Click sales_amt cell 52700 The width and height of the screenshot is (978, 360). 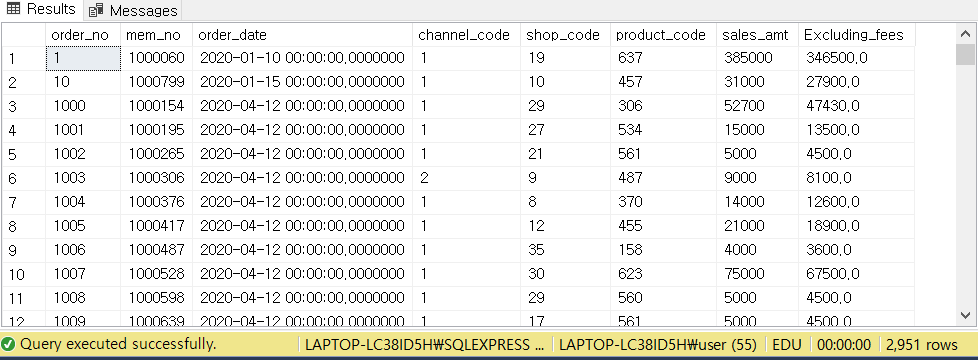click(x=757, y=107)
